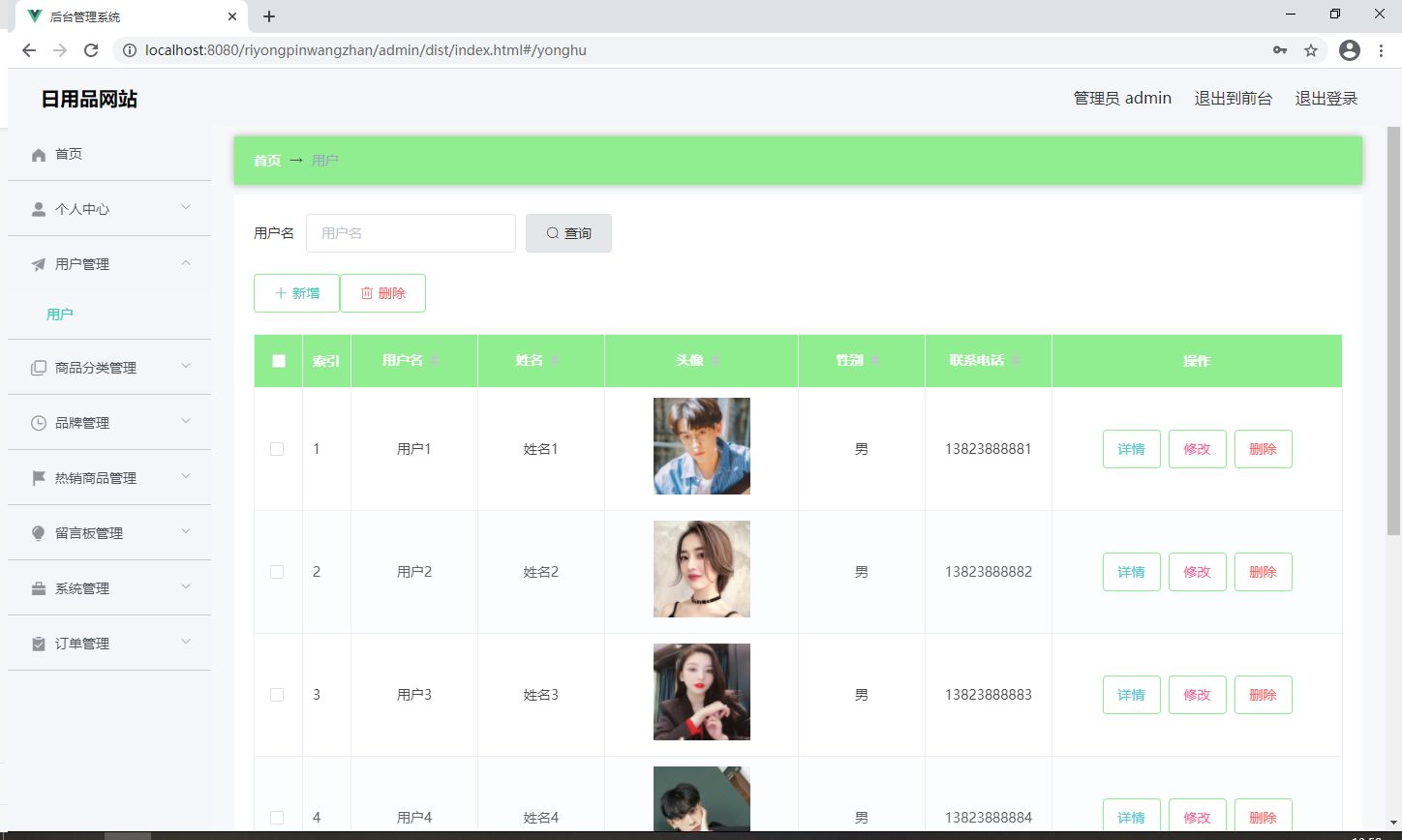
Task: Click 修改 for 用户2
Action: pyautogui.click(x=1198, y=572)
